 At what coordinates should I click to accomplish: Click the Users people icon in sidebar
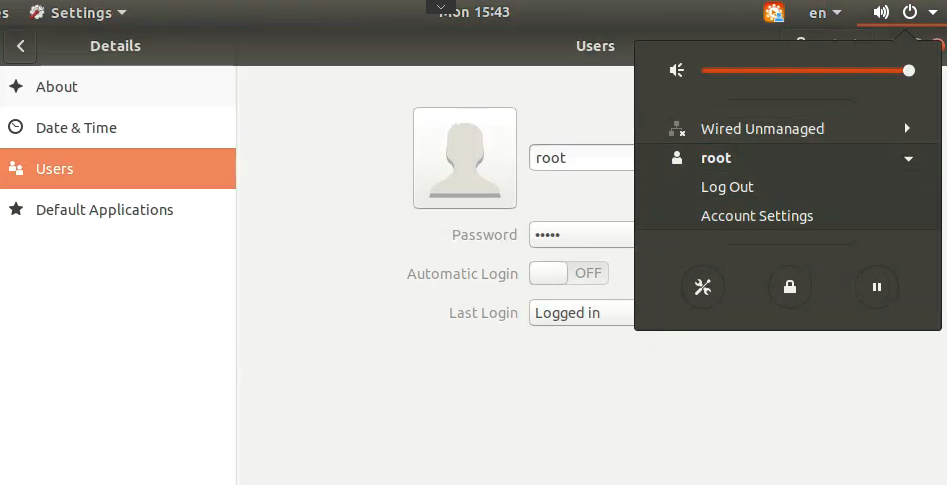pos(16,169)
